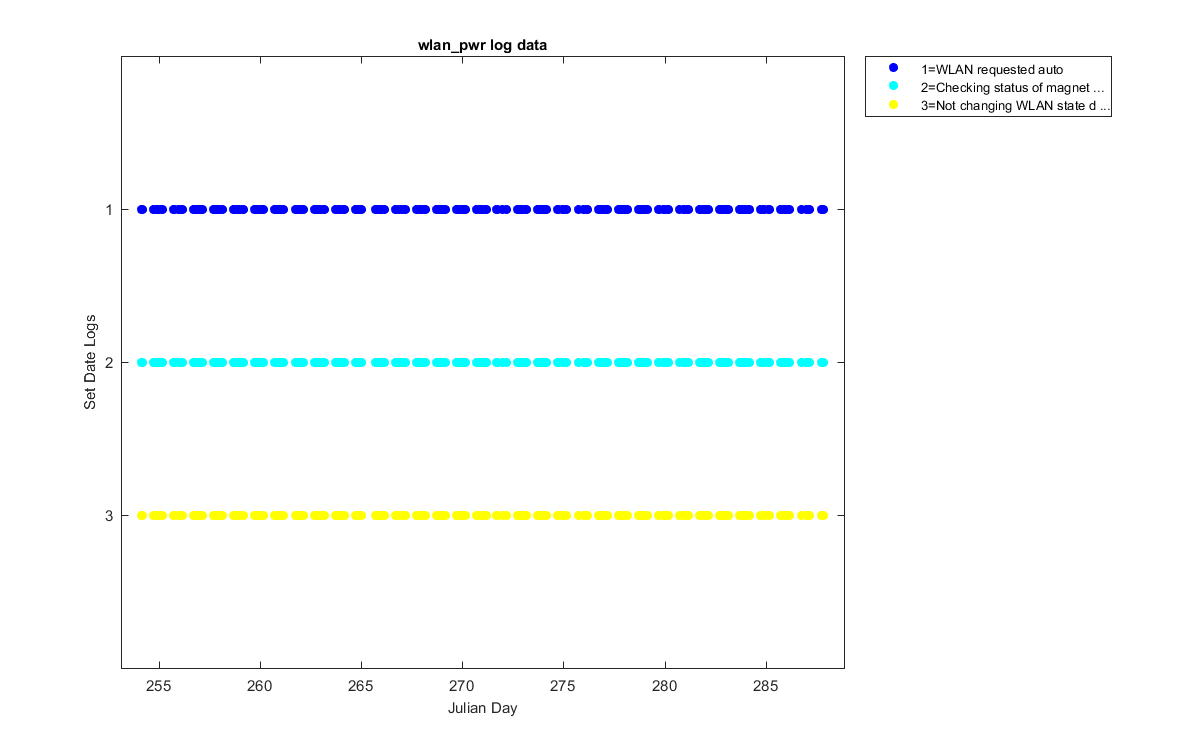Viewport: 1200px width, 750px height.
Task: Click the last yellow data point on row 3
Action: pos(822,515)
